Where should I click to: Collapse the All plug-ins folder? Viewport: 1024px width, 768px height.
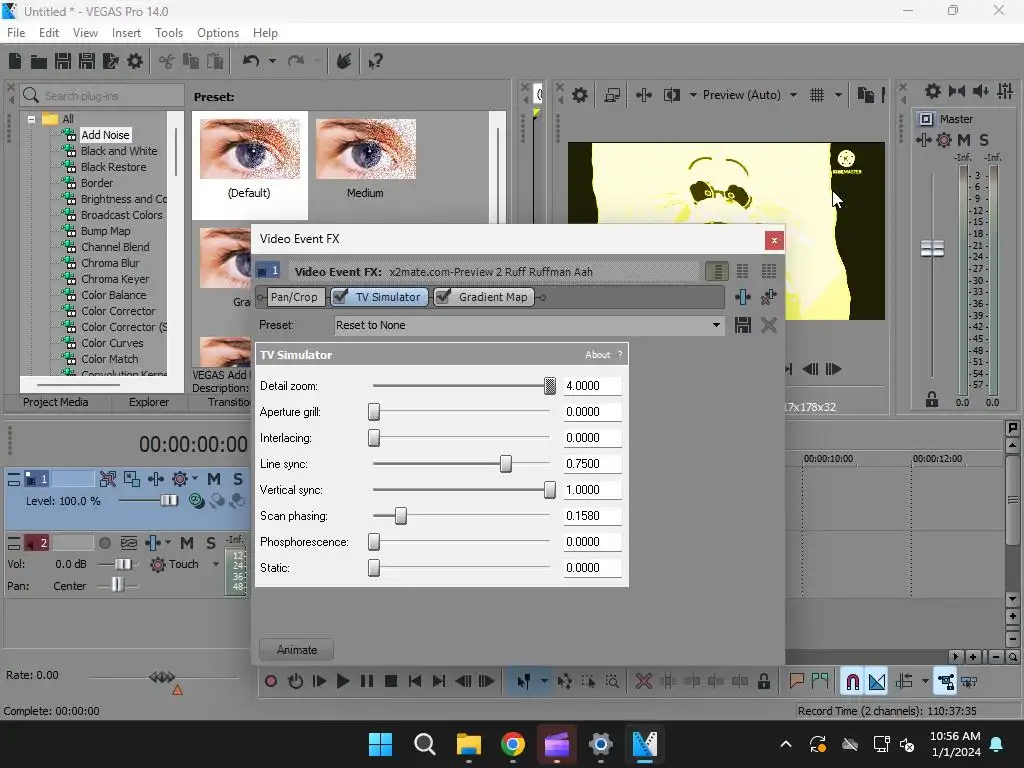31,119
